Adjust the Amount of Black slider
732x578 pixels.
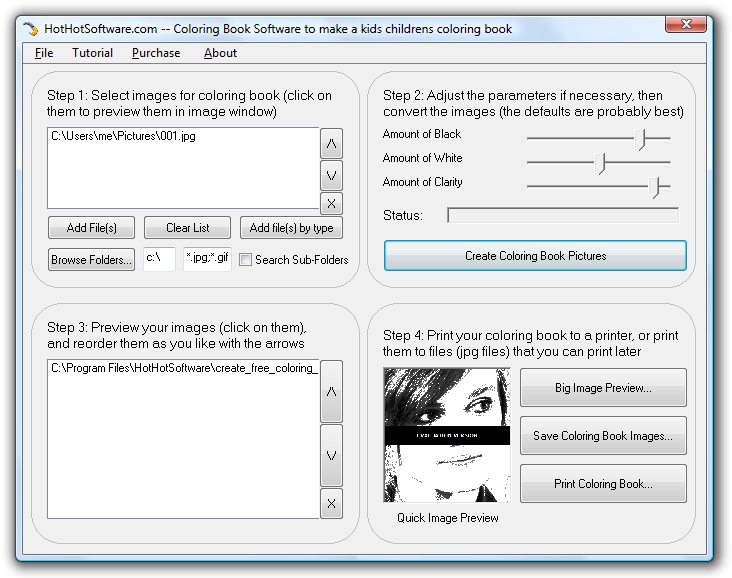click(x=640, y=139)
